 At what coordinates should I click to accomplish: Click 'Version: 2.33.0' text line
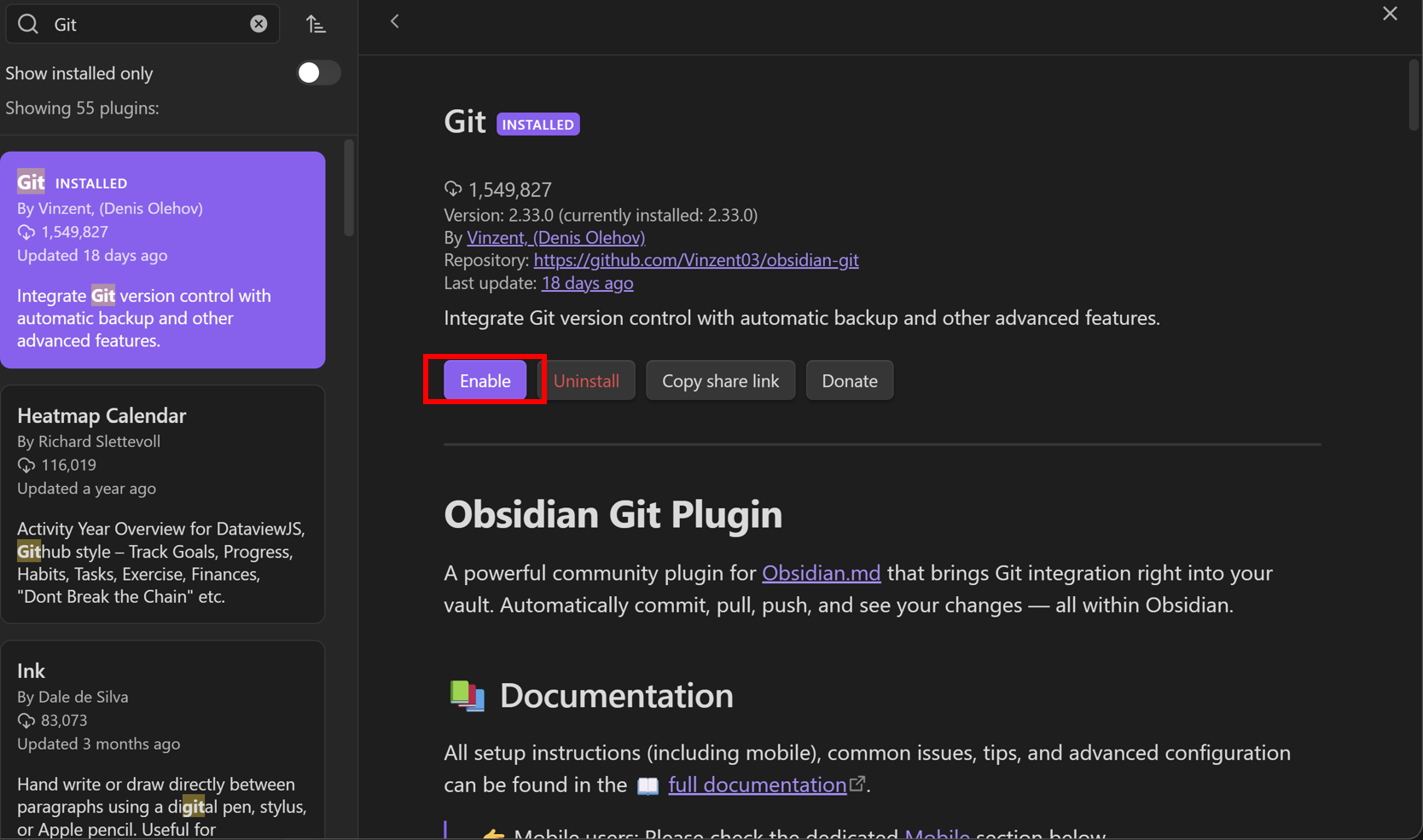pos(601,215)
